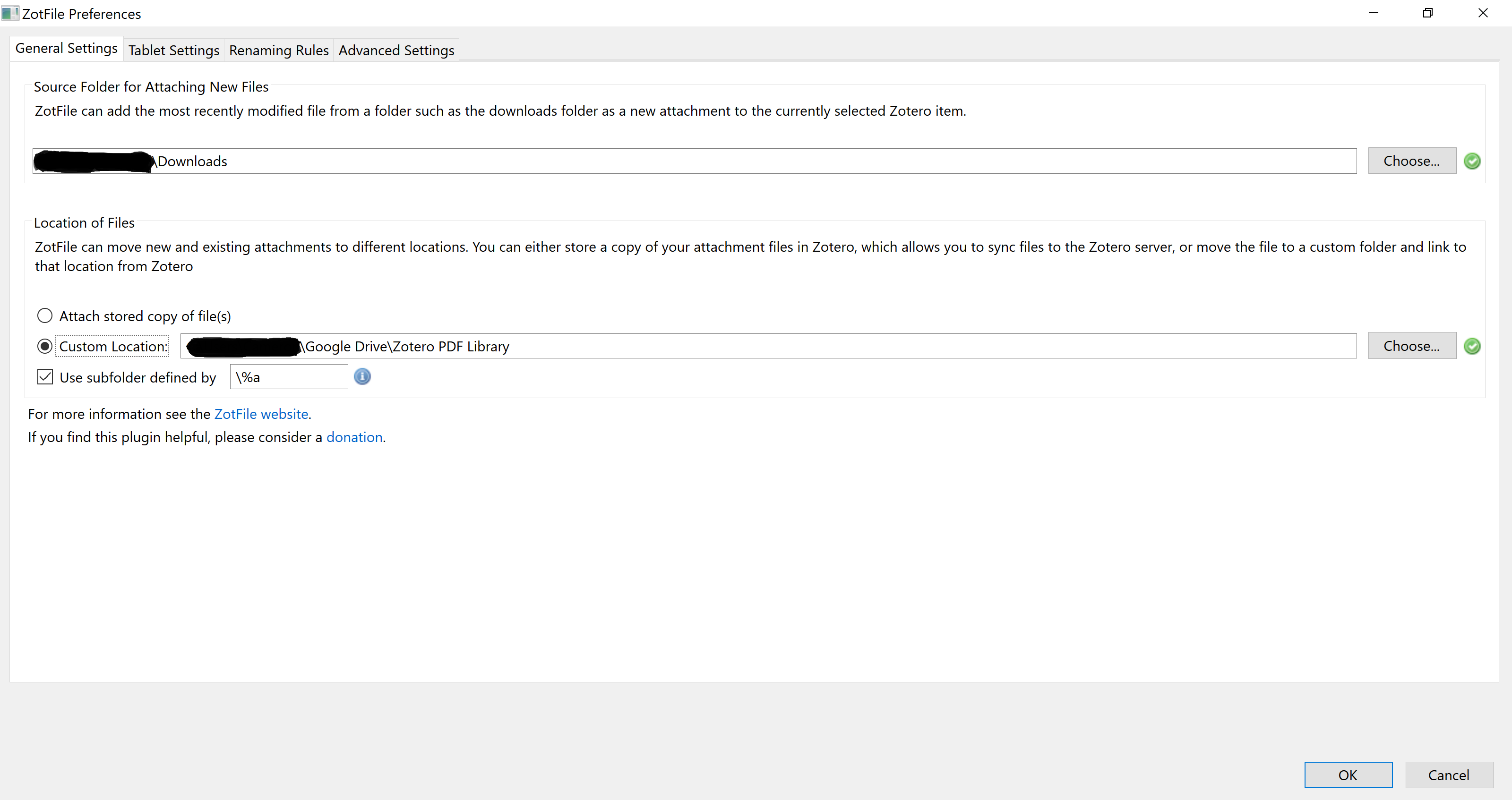The width and height of the screenshot is (1512, 800).
Task: Click into the subfolder pattern field '\%a'
Action: coord(289,376)
